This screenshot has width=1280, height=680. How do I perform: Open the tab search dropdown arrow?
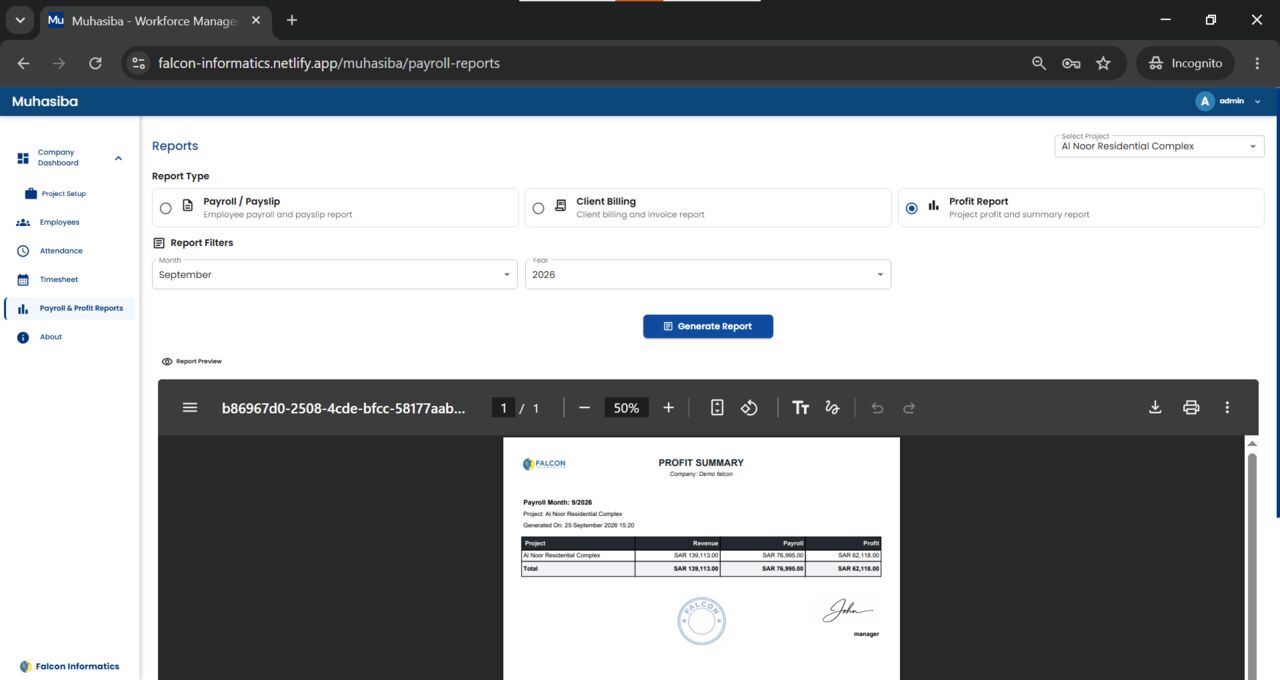click(20, 20)
